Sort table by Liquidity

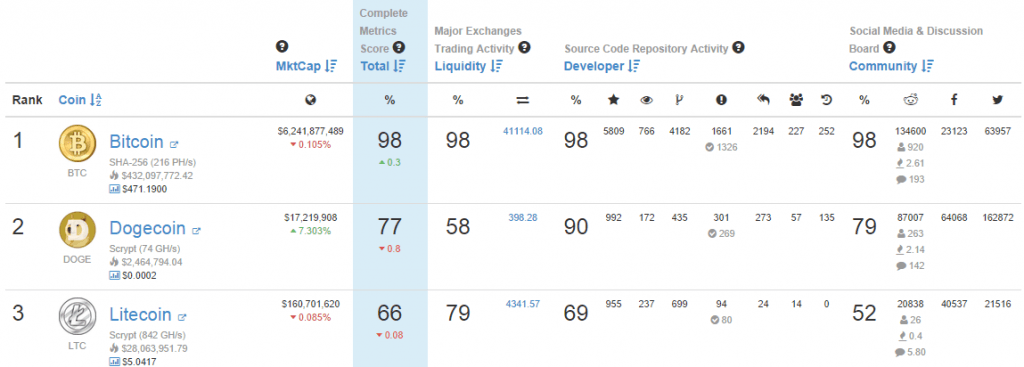coord(468,66)
